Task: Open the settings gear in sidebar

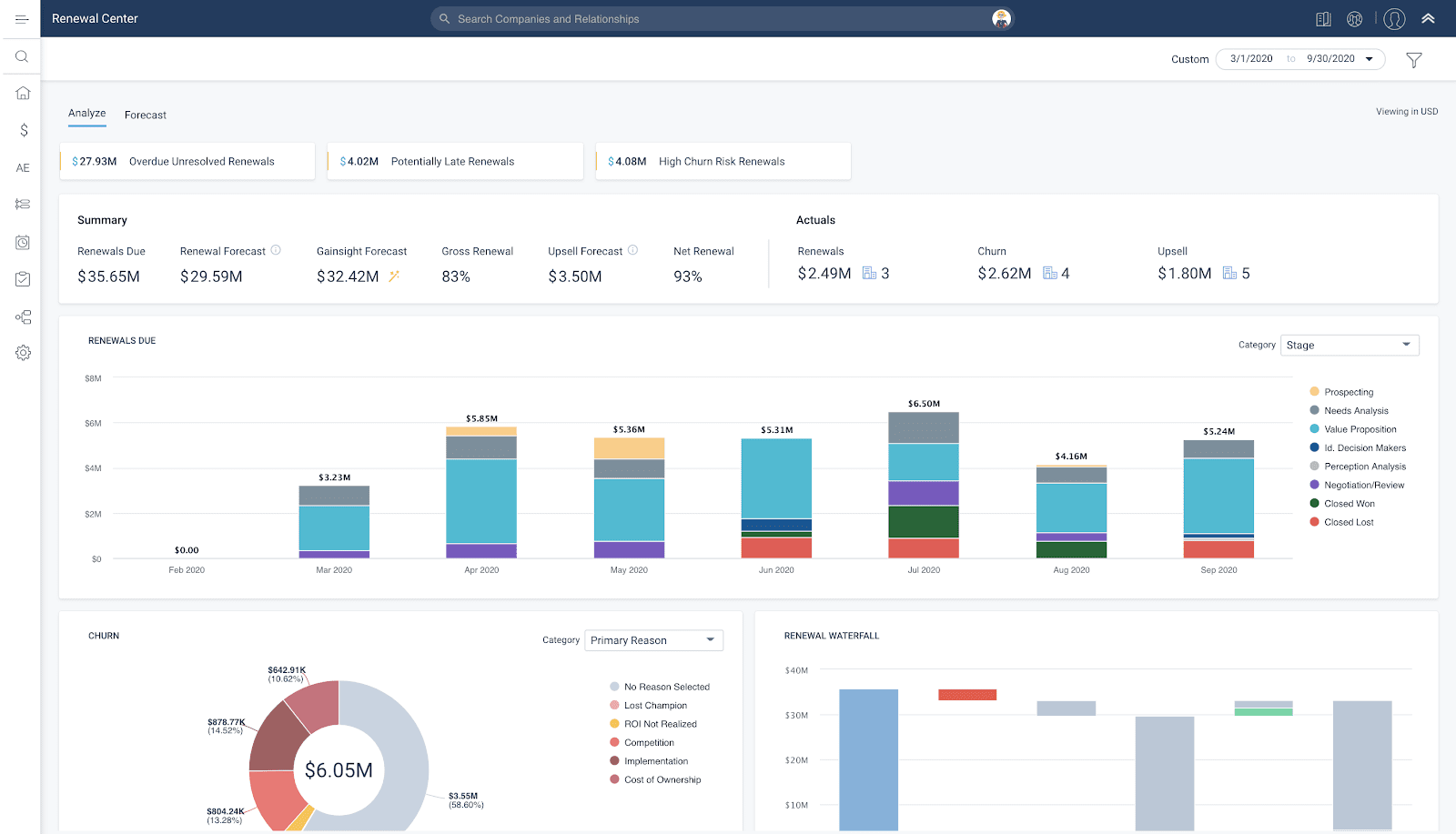Action: click(x=23, y=353)
